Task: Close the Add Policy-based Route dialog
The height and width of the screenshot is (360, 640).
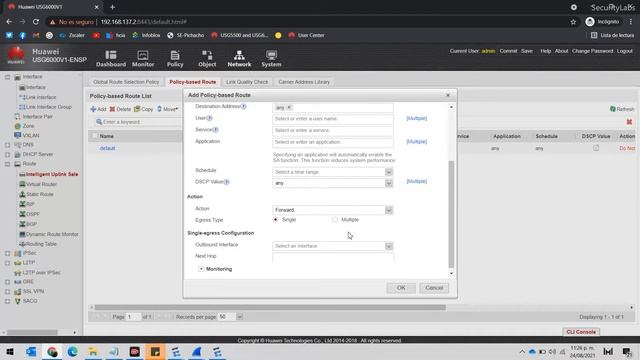Action: pyautogui.click(x=448, y=95)
